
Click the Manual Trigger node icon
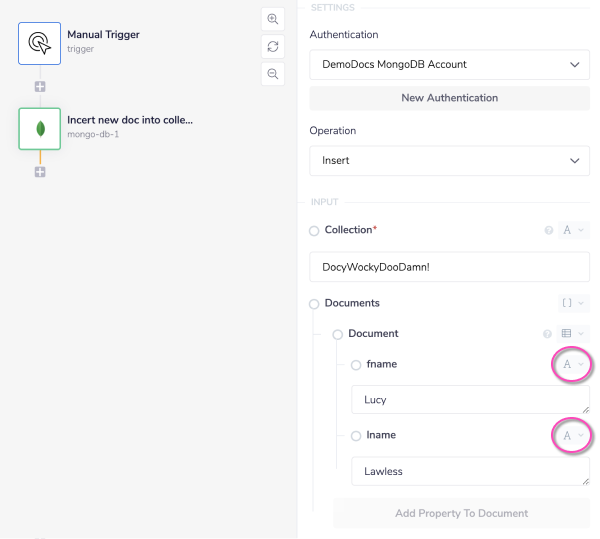39,43
